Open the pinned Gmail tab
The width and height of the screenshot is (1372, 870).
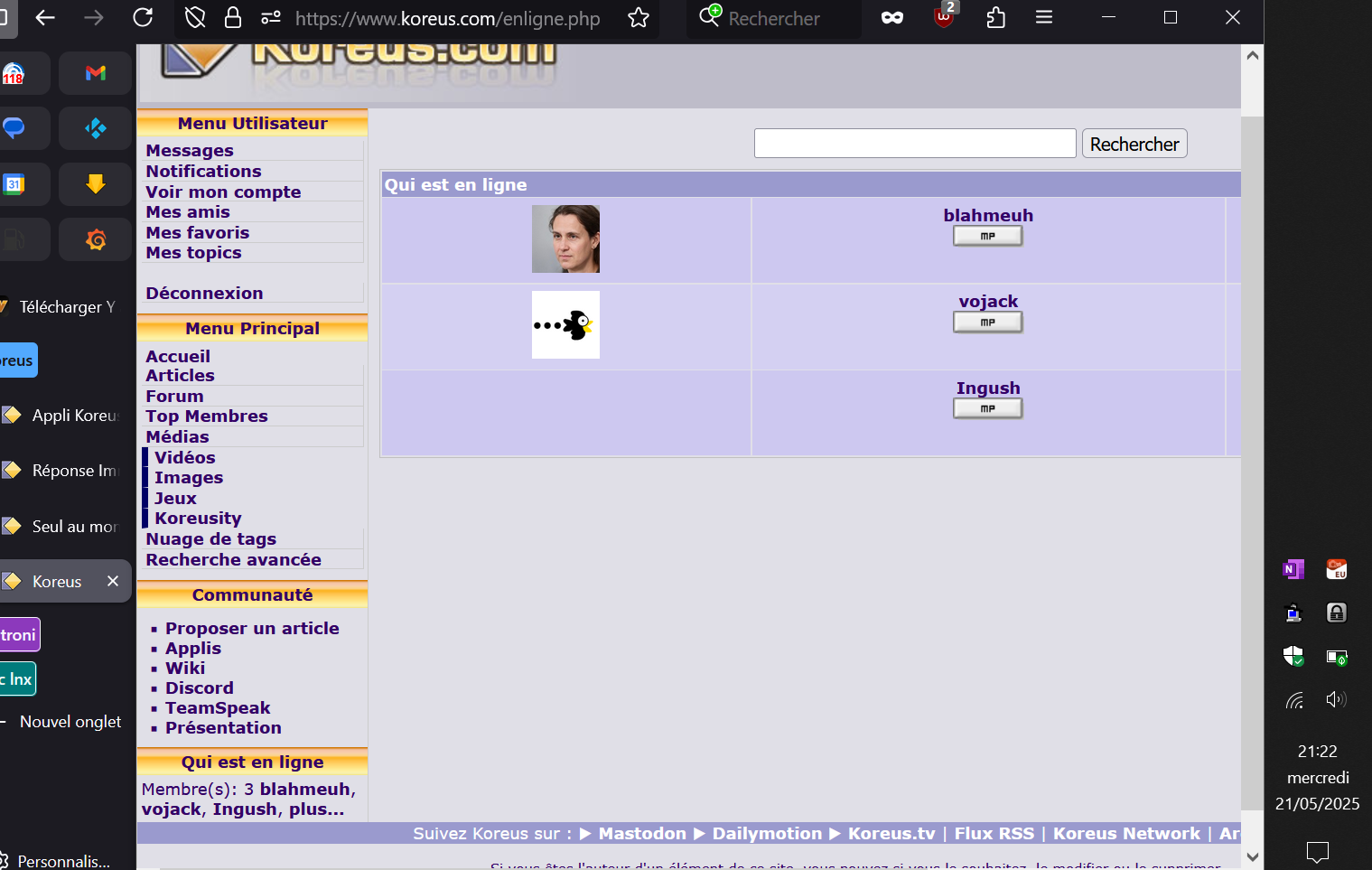(x=96, y=73)
